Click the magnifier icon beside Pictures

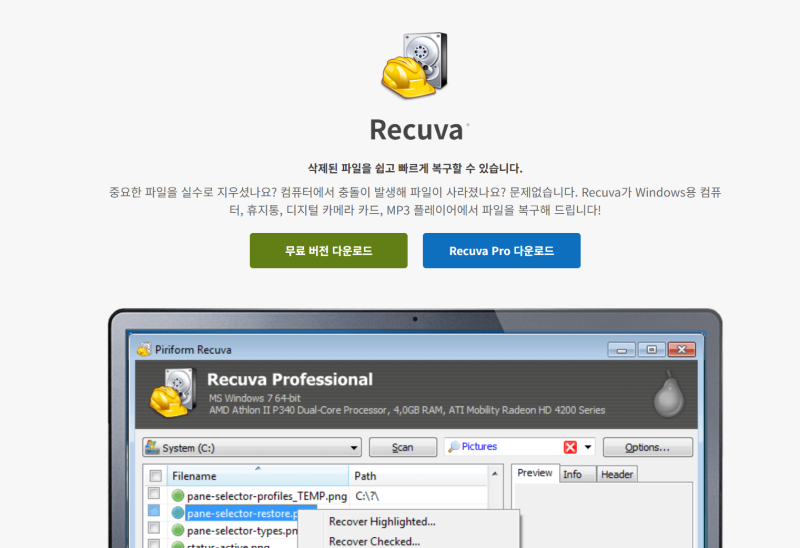click(454, 447)
